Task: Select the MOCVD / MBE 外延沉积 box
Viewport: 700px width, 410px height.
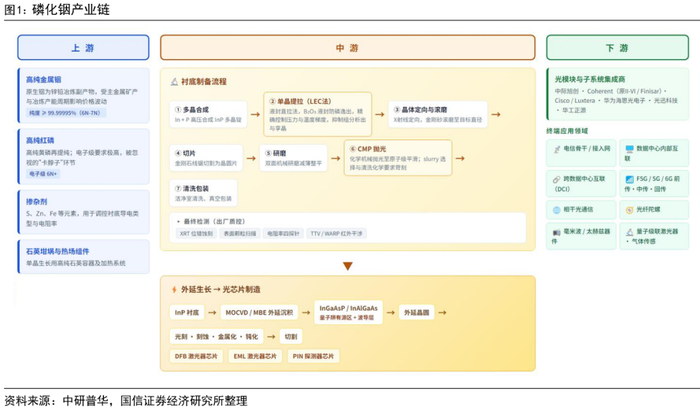Action: (x=259, y=312)
